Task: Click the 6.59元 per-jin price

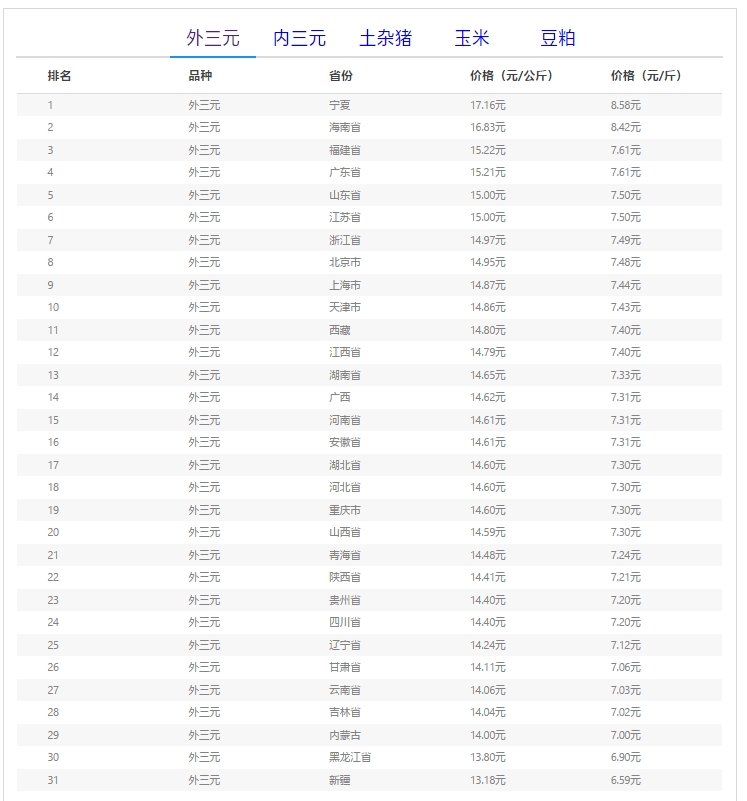Action: pos(626,780)
